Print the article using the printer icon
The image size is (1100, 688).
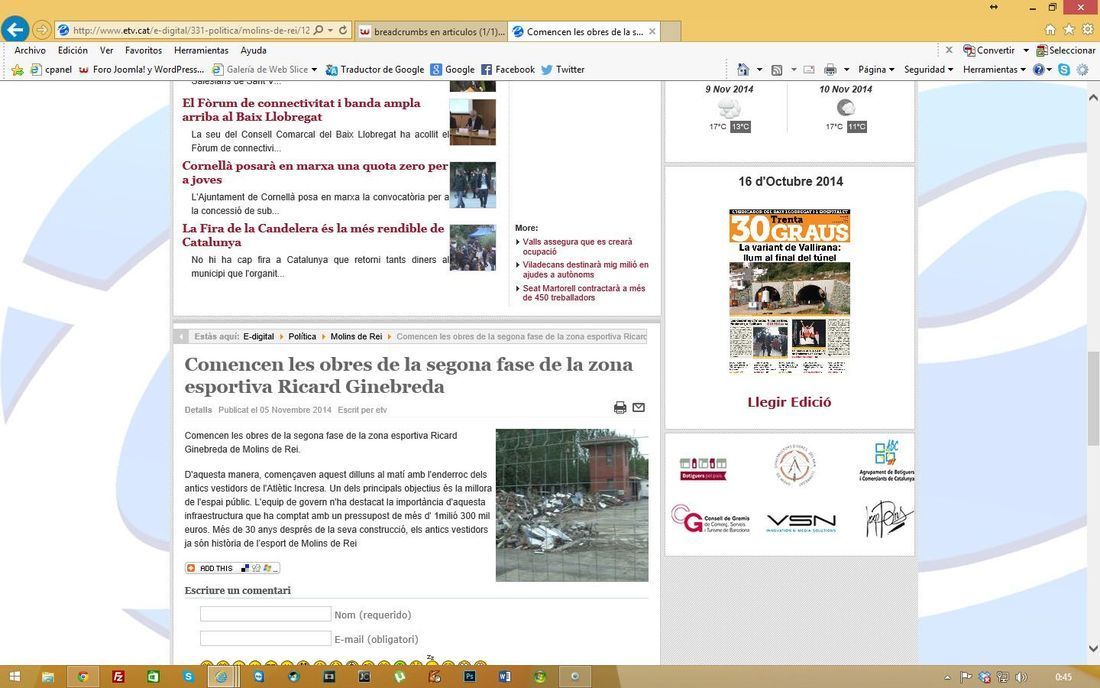click(x=620, y=407)
